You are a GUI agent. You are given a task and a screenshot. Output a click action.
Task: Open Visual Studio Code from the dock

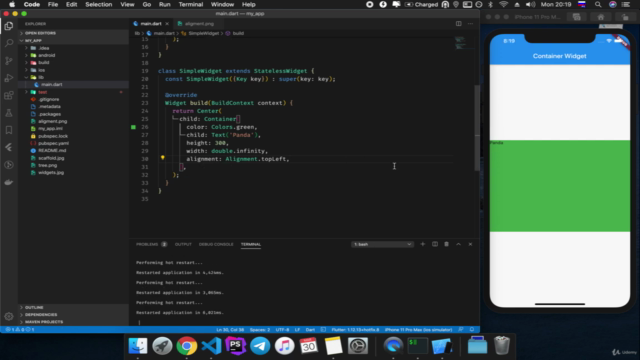pyautogui.click(x=211, y=346)
